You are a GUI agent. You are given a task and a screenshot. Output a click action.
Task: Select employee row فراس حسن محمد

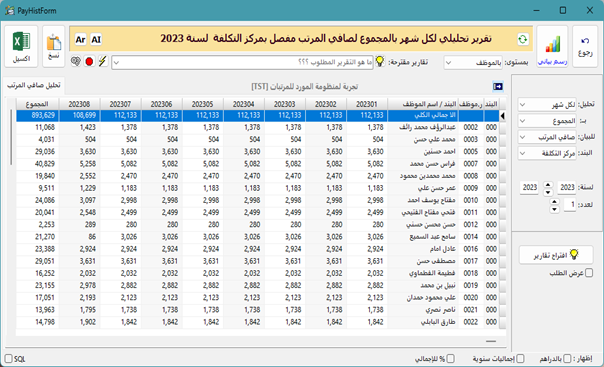pos(257,164)
